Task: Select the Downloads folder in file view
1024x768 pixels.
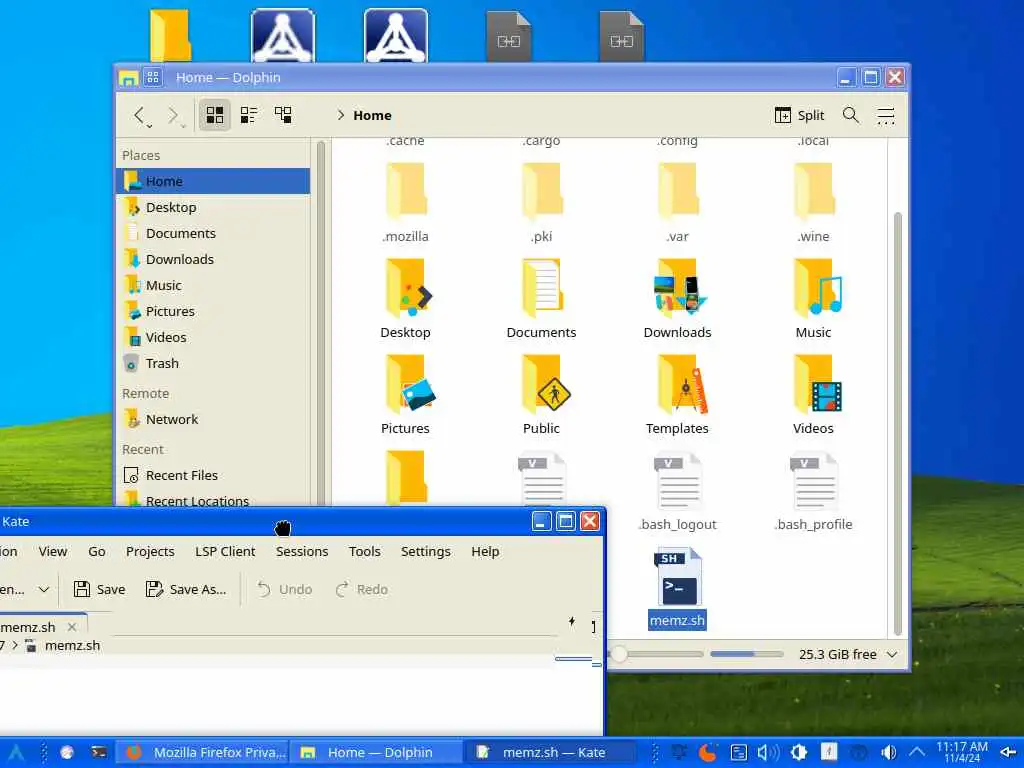Action: pyautogui.click(x=677, y=298)
